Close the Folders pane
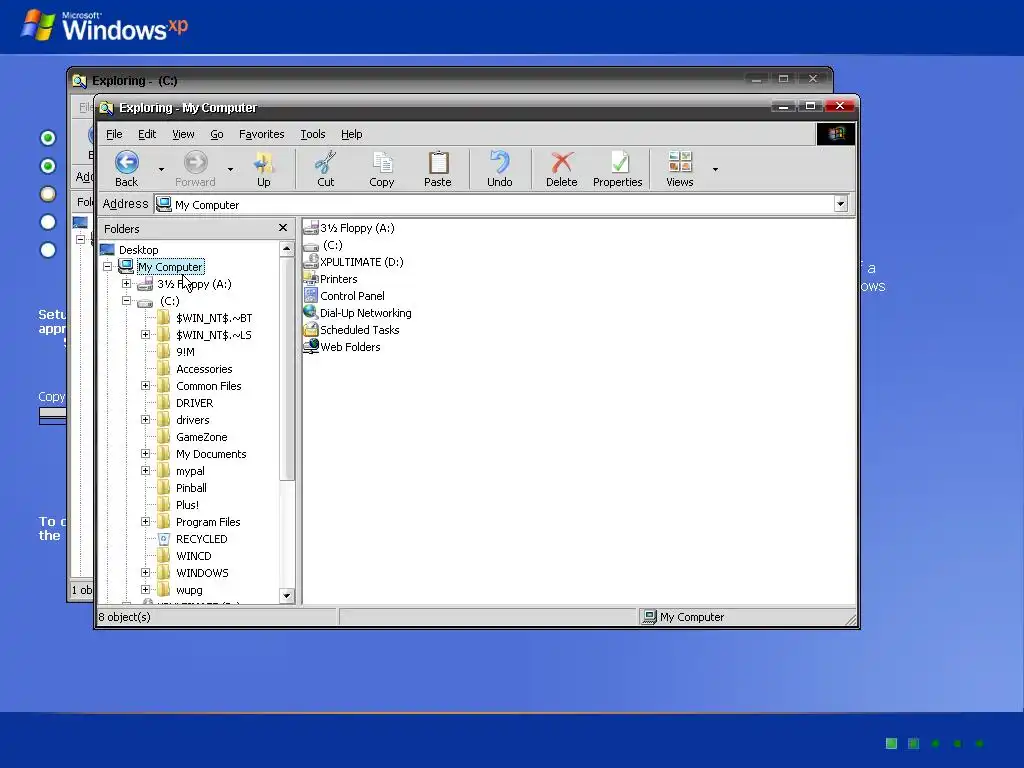 [283, 228]
